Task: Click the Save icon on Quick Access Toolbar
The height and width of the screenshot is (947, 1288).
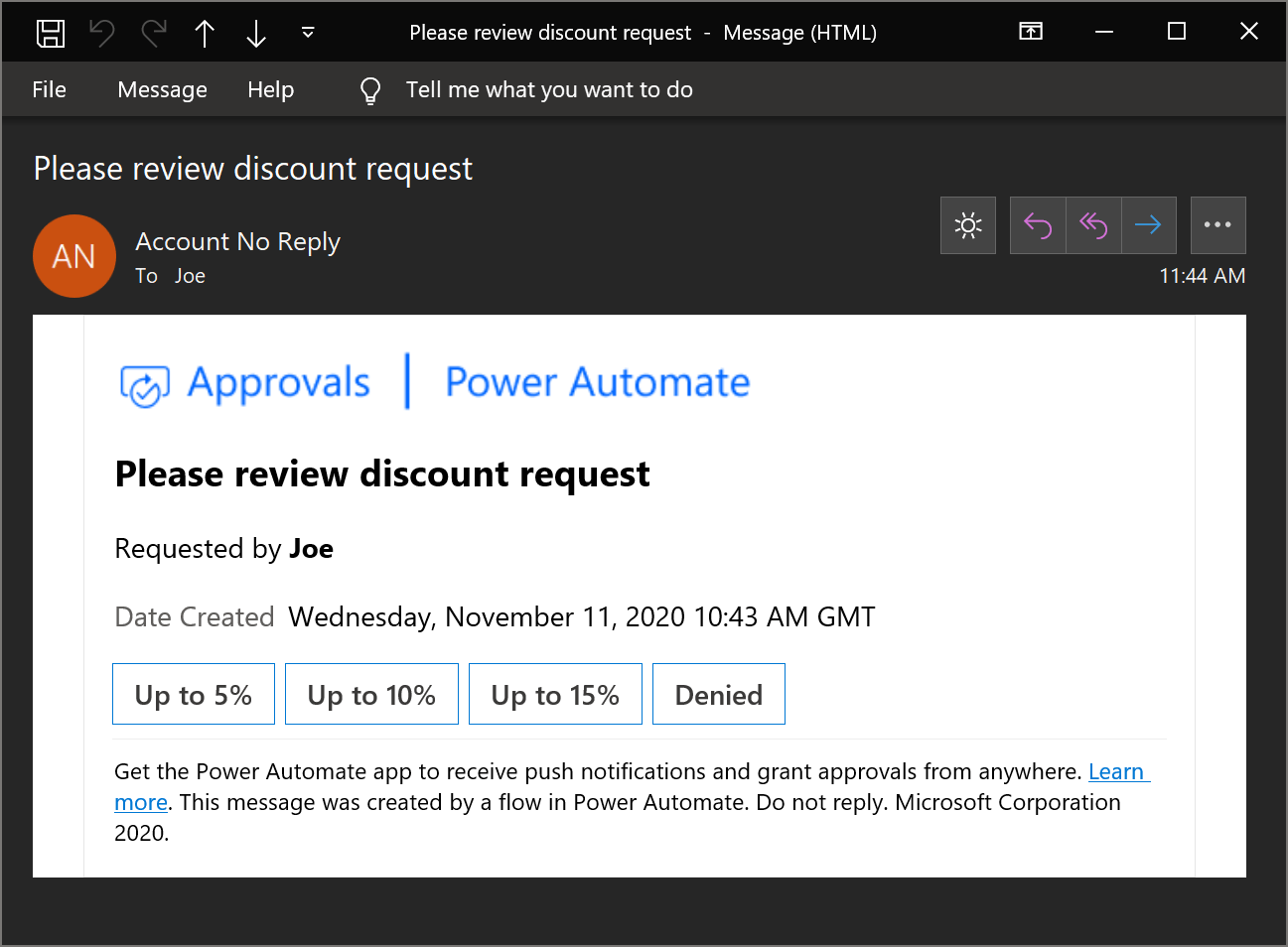Action: point(50,32)
